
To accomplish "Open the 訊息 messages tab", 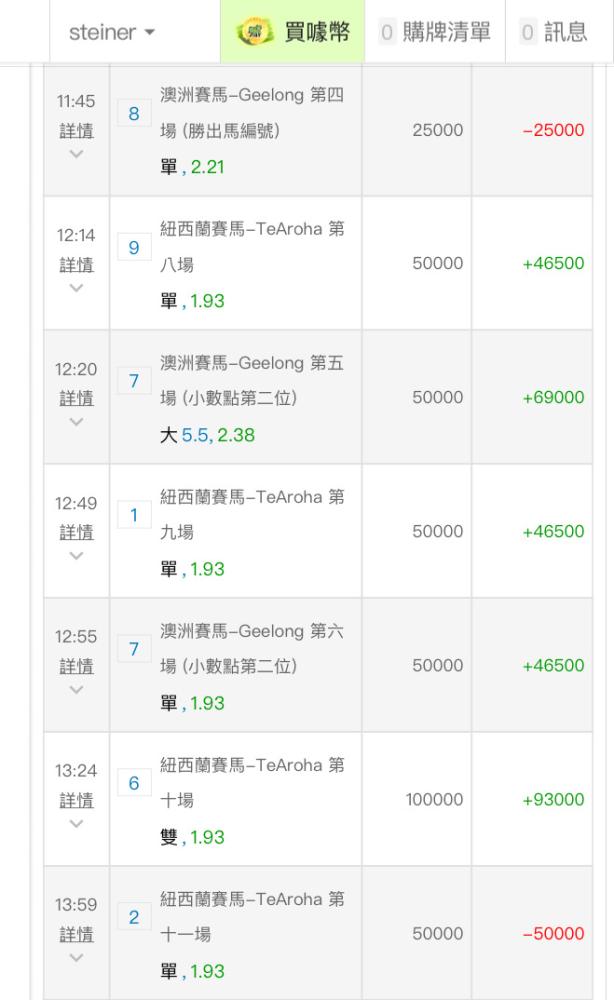I will click(553, 32).
